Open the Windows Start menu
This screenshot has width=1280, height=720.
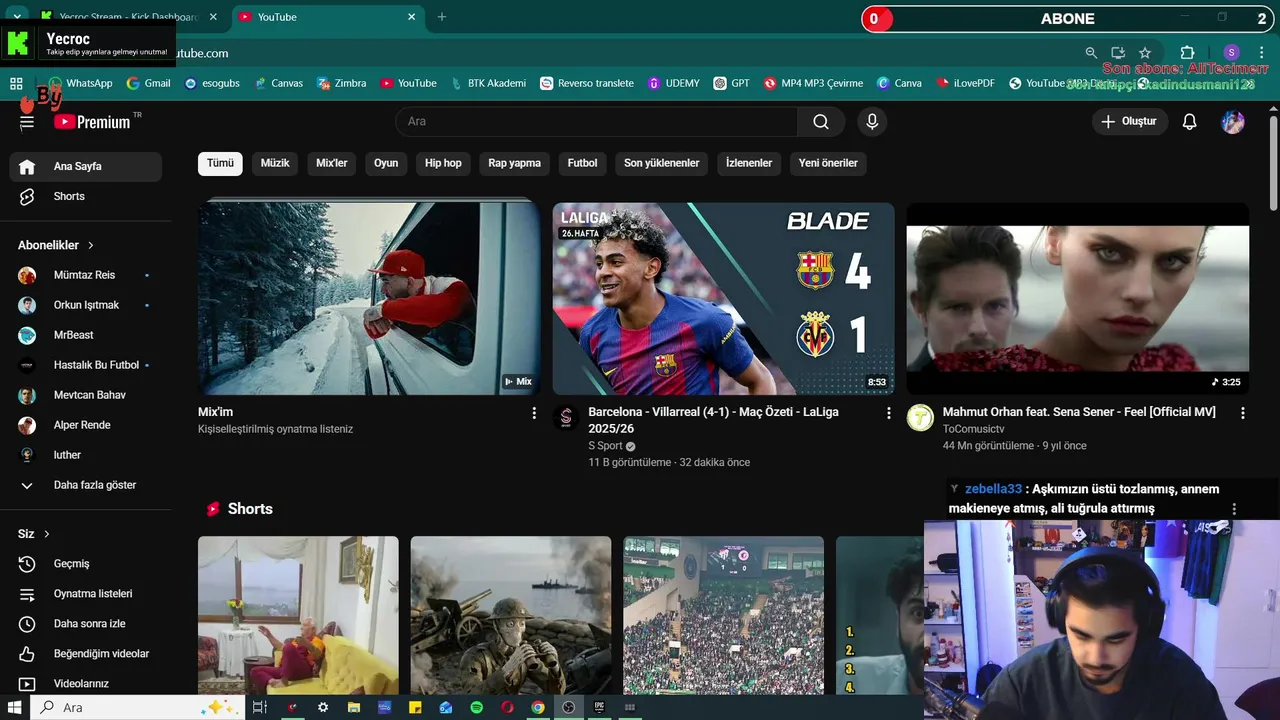pyautogui.click(x=14, y=707)
